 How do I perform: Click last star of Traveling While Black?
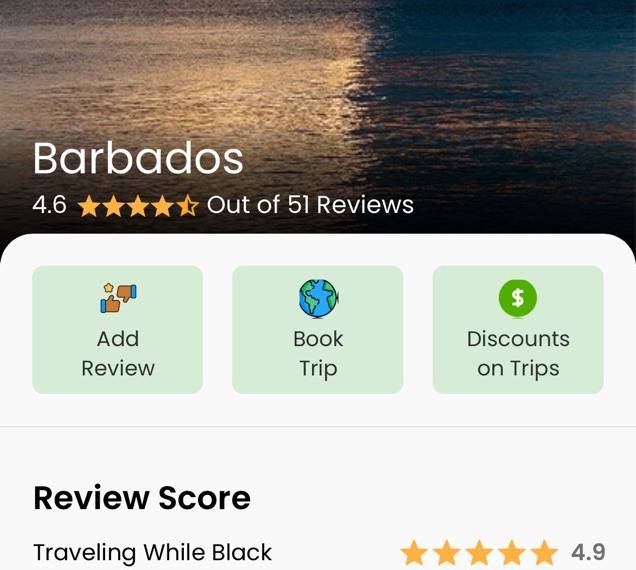pos(545,552)
